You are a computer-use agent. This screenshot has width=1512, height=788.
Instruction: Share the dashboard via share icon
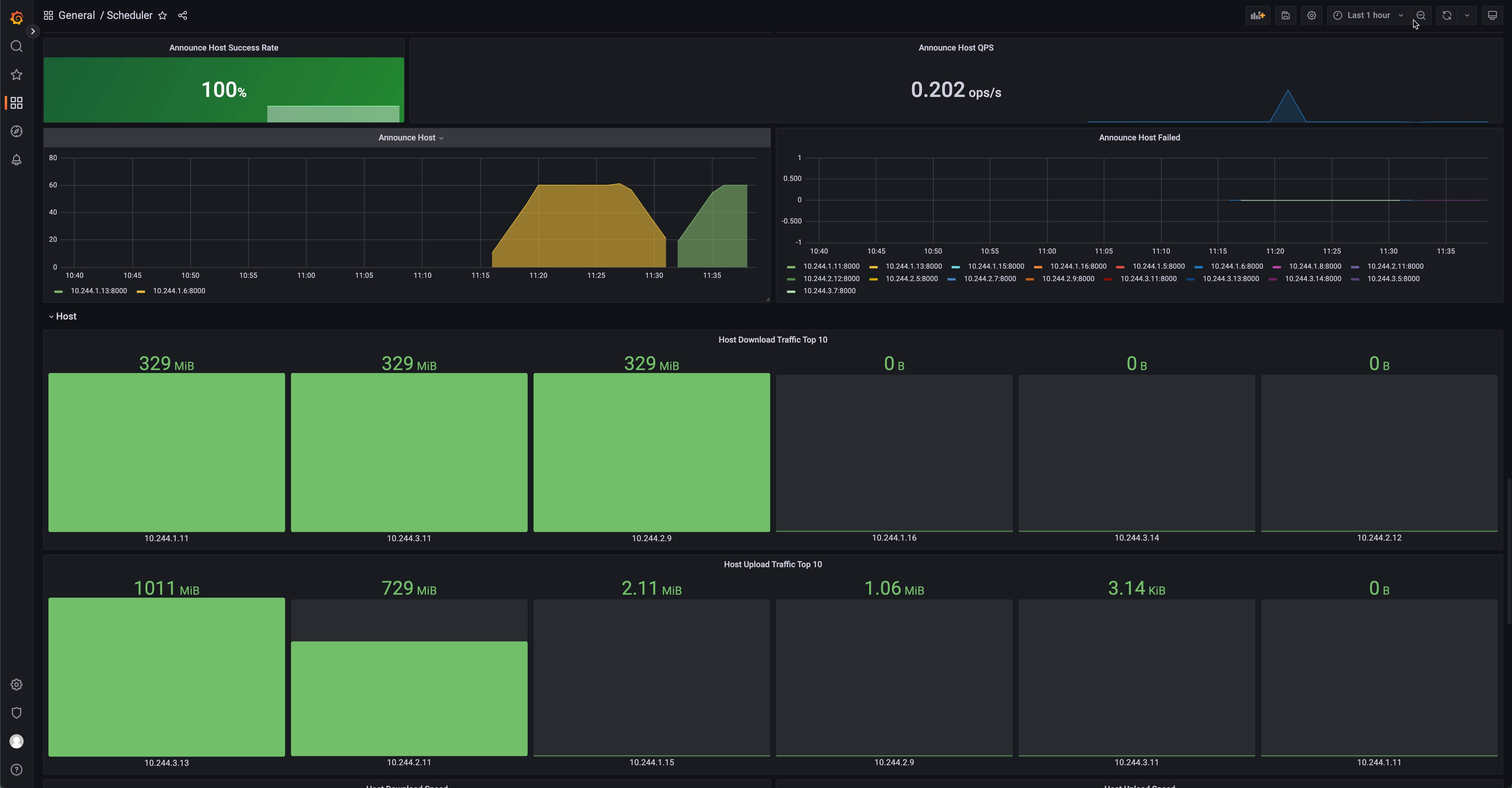[183, 16]
